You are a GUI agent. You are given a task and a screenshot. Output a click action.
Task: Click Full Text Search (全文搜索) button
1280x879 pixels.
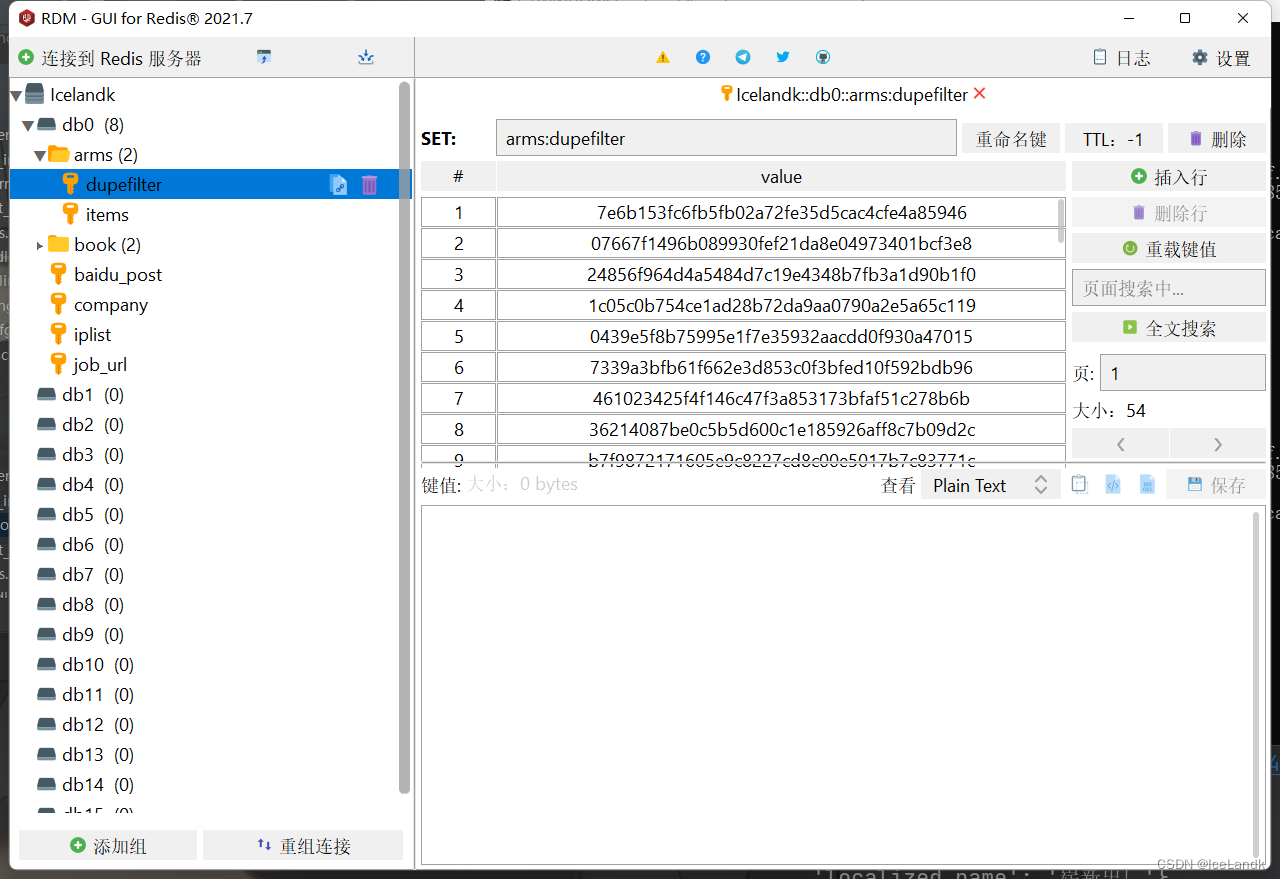(x=1169, y=328)
